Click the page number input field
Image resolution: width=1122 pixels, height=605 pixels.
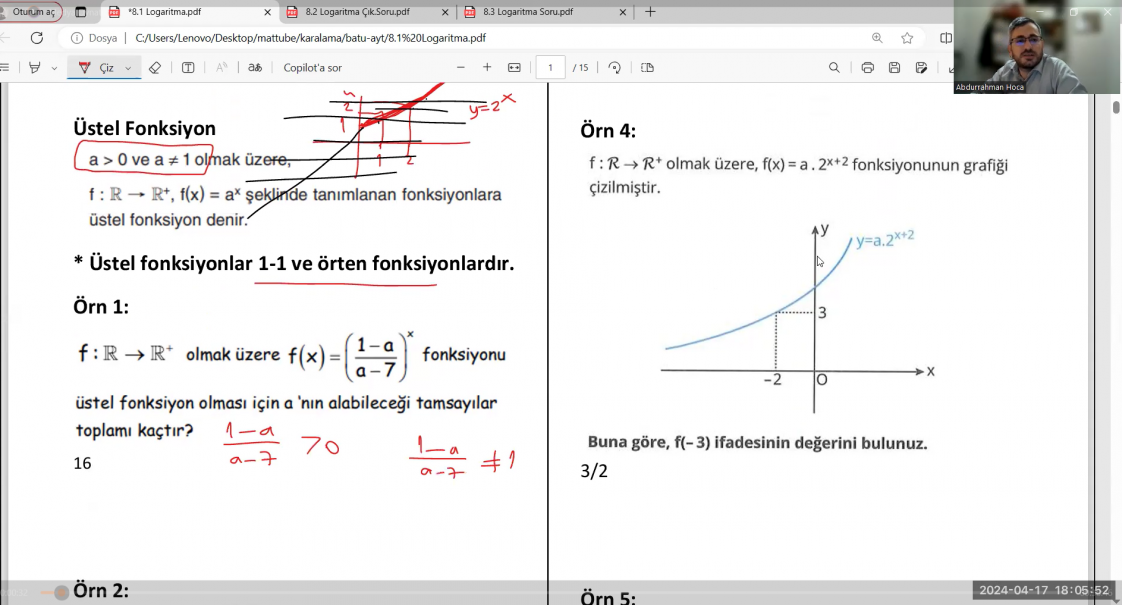coord(551,67)
